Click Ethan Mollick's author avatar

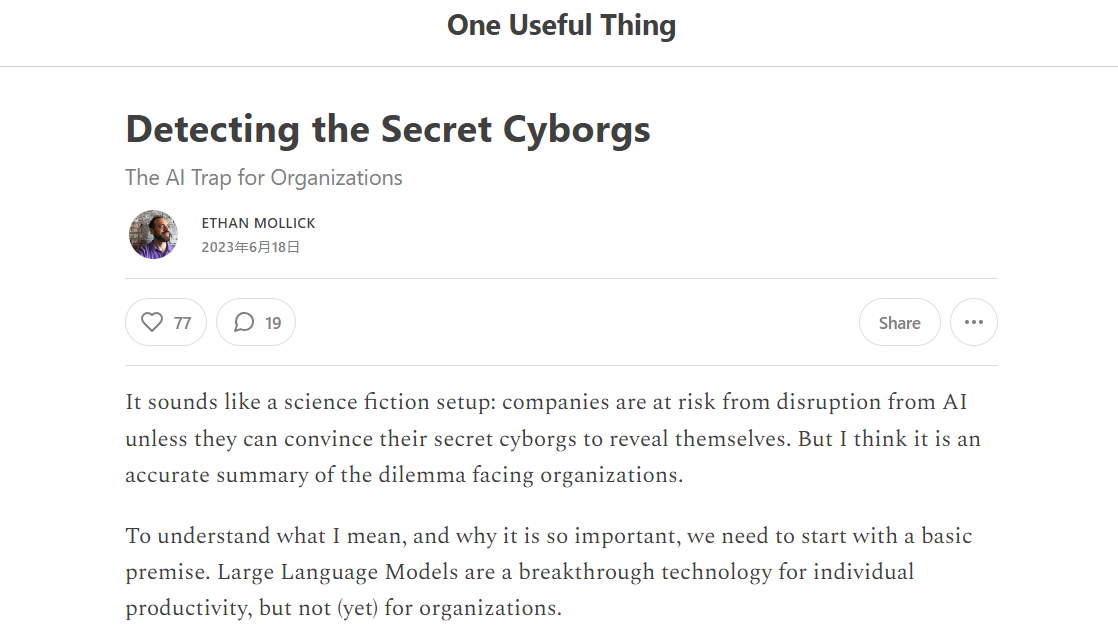[153, 235]
